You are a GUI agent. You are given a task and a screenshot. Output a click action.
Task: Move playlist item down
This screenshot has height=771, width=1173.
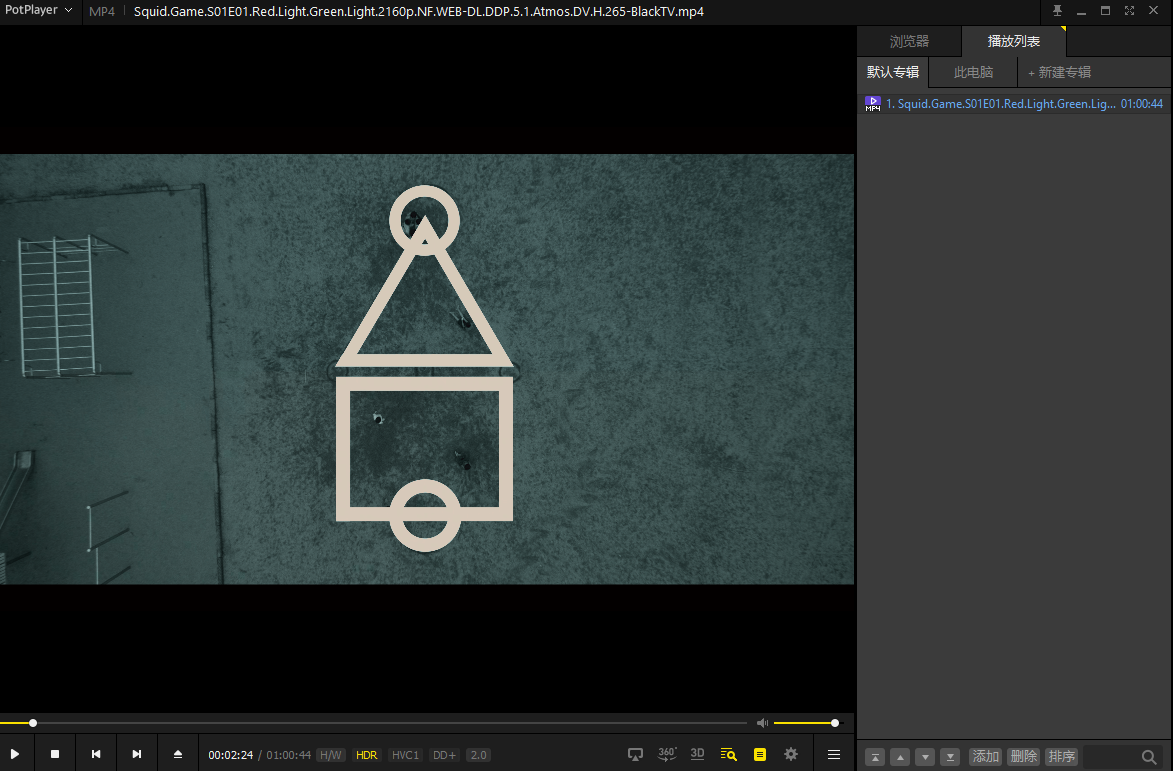(x=925, y=757)
